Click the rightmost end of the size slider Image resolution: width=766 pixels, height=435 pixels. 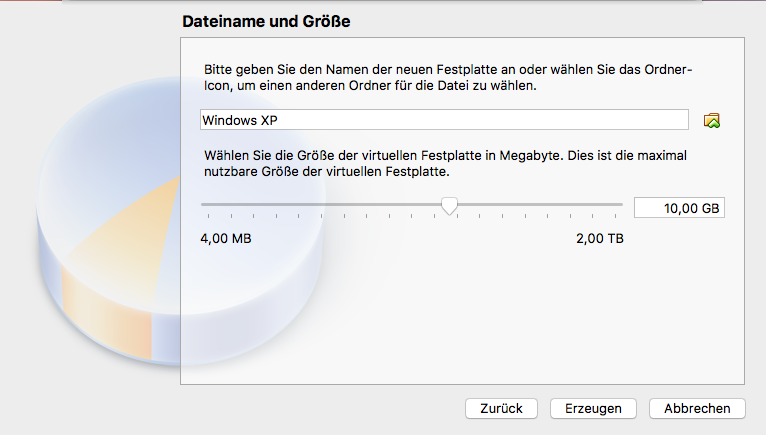[x=621, y=204]
